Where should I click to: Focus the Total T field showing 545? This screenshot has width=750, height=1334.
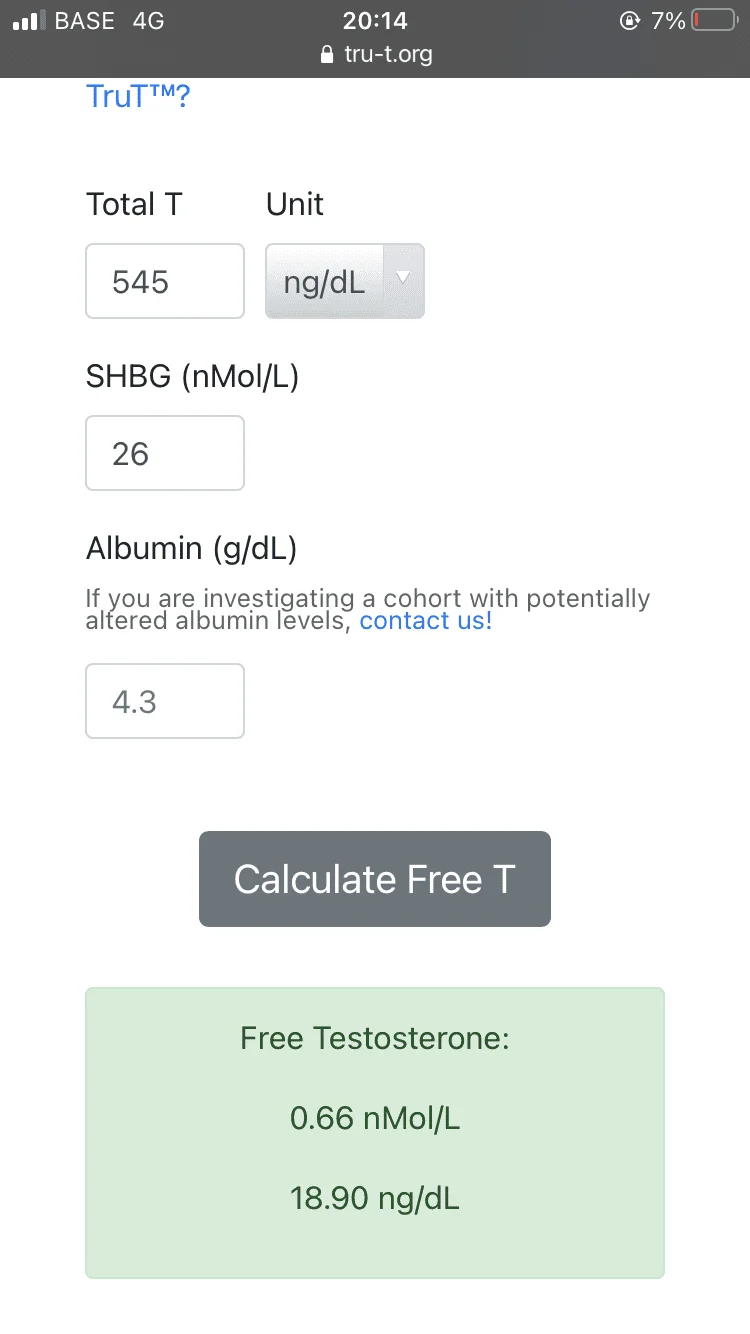[x=165, y=282]
